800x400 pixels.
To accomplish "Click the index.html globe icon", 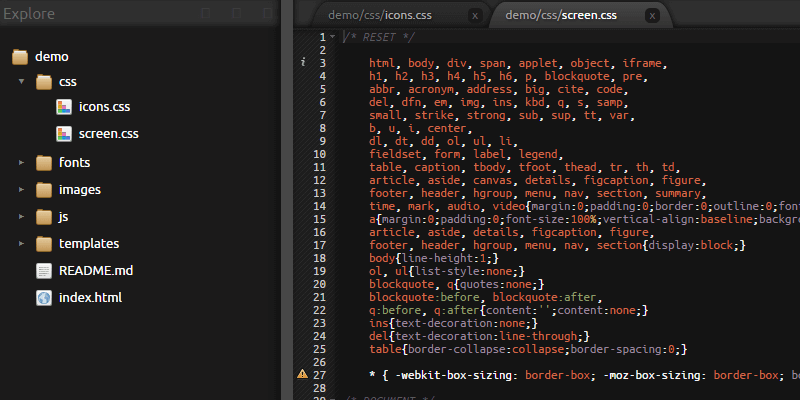I will [44, 297].
